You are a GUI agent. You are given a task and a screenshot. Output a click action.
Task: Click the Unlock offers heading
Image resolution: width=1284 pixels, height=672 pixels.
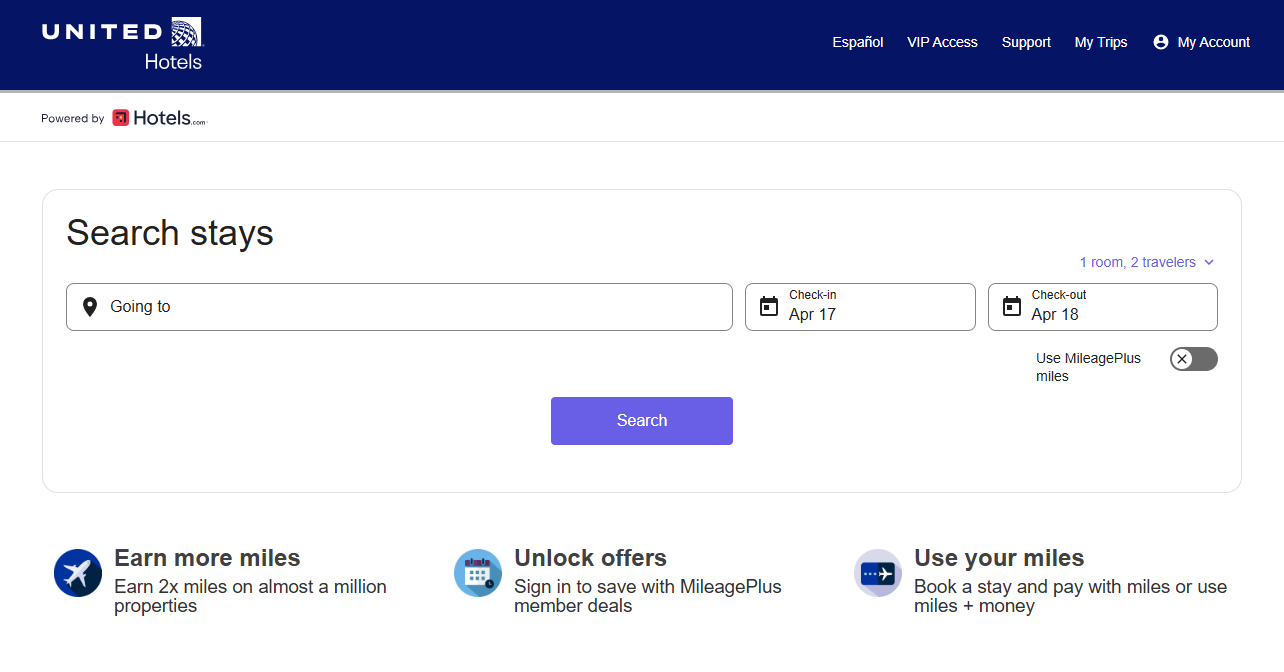click(590, 558)
